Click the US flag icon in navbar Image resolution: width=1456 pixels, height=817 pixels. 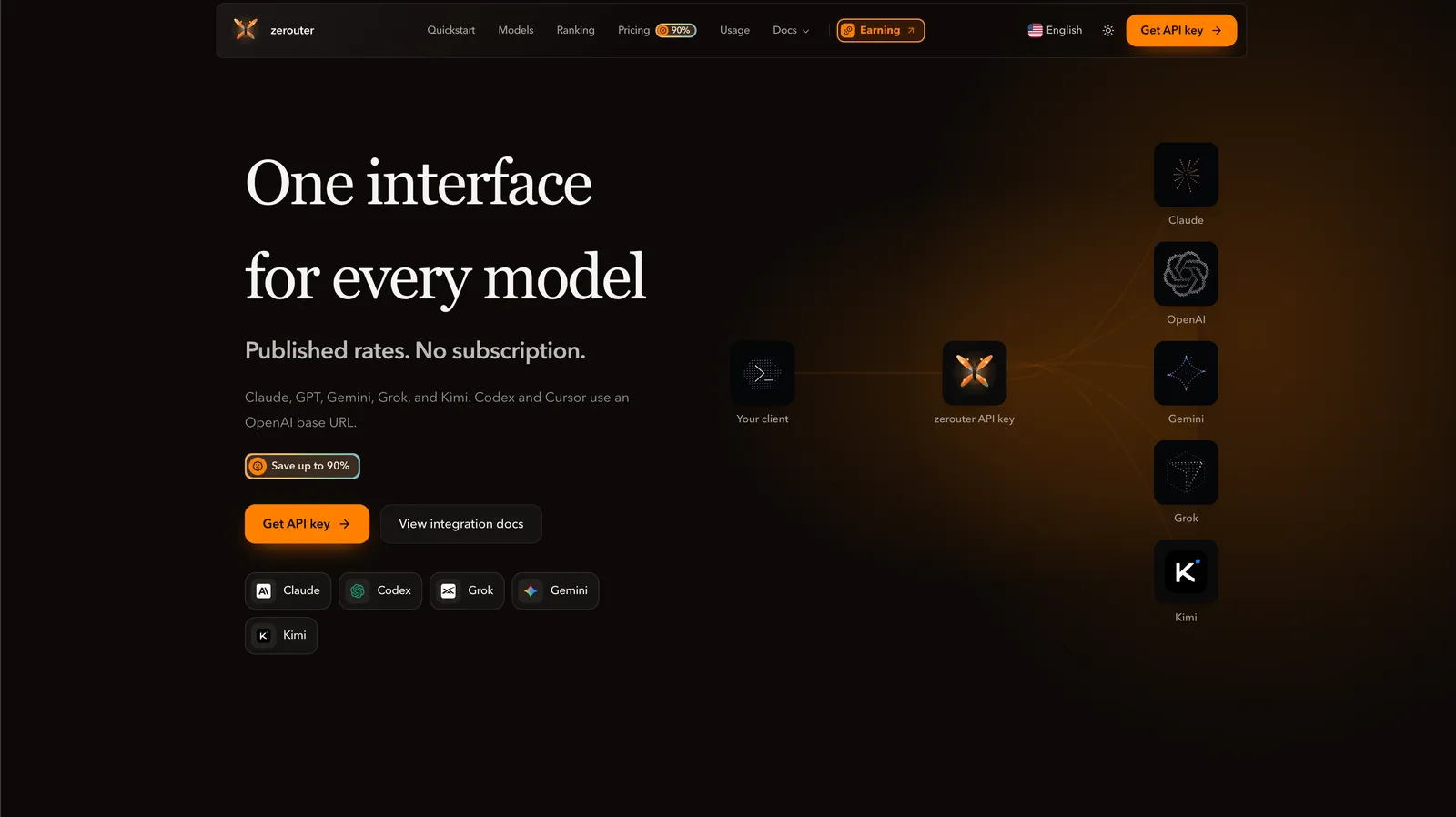(1035, 30)
